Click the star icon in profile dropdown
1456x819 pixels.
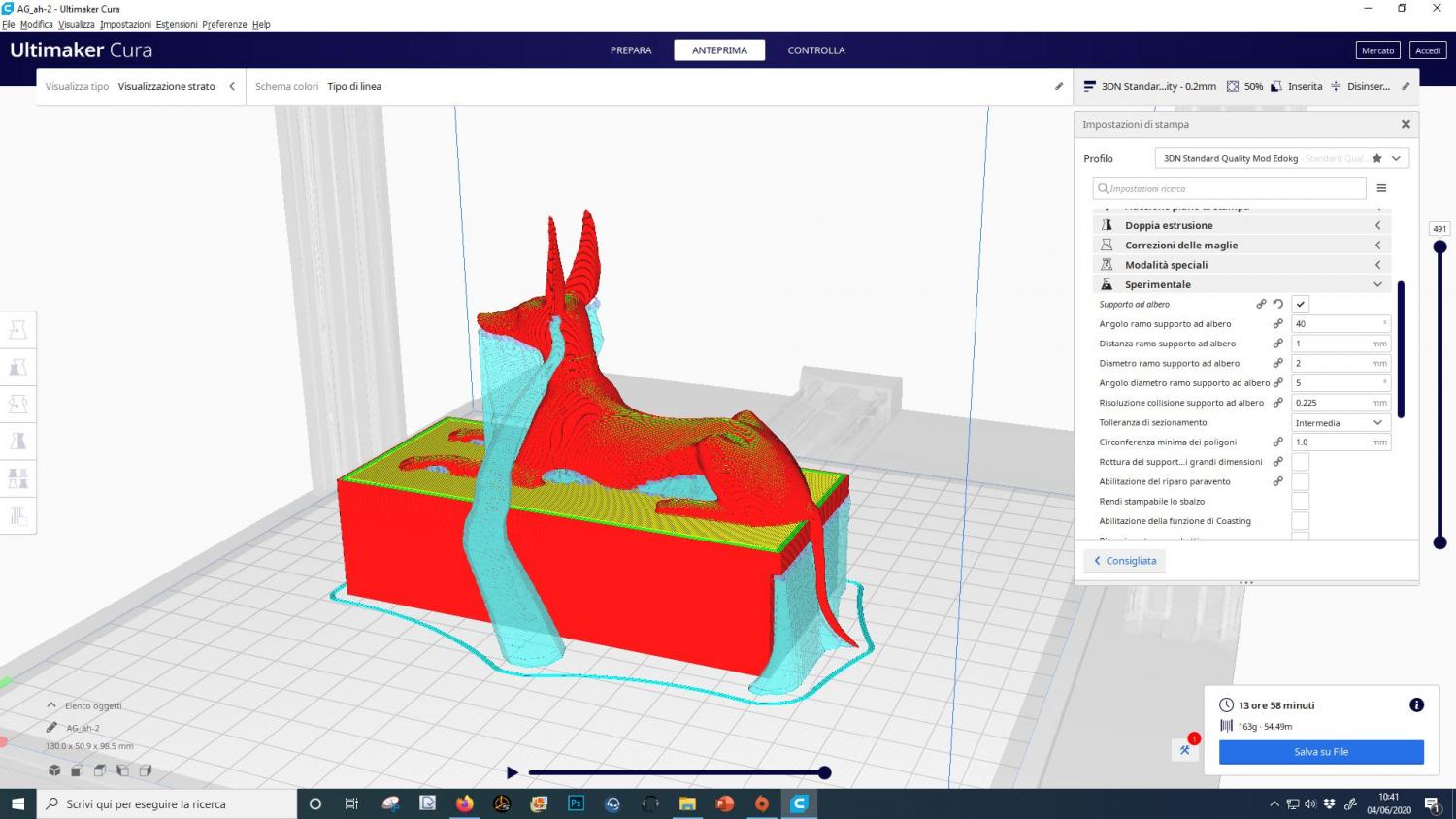pos(1376,158)
